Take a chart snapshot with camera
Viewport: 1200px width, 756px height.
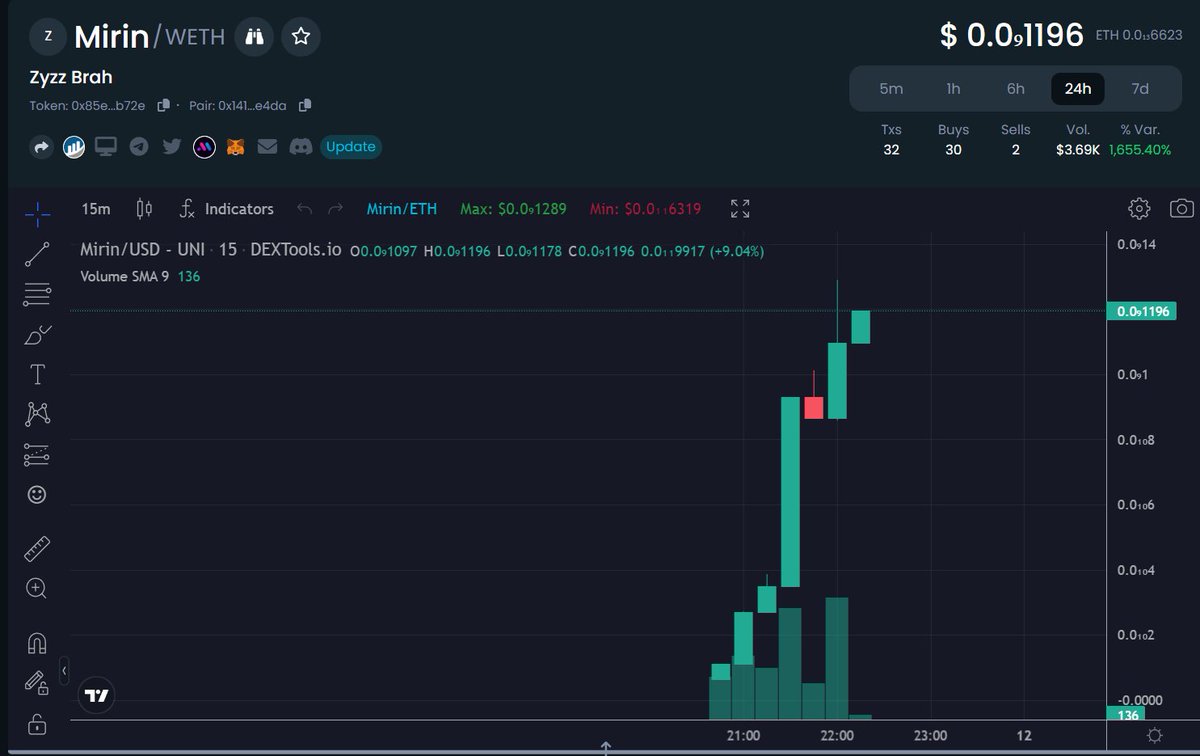(1182, 209)
